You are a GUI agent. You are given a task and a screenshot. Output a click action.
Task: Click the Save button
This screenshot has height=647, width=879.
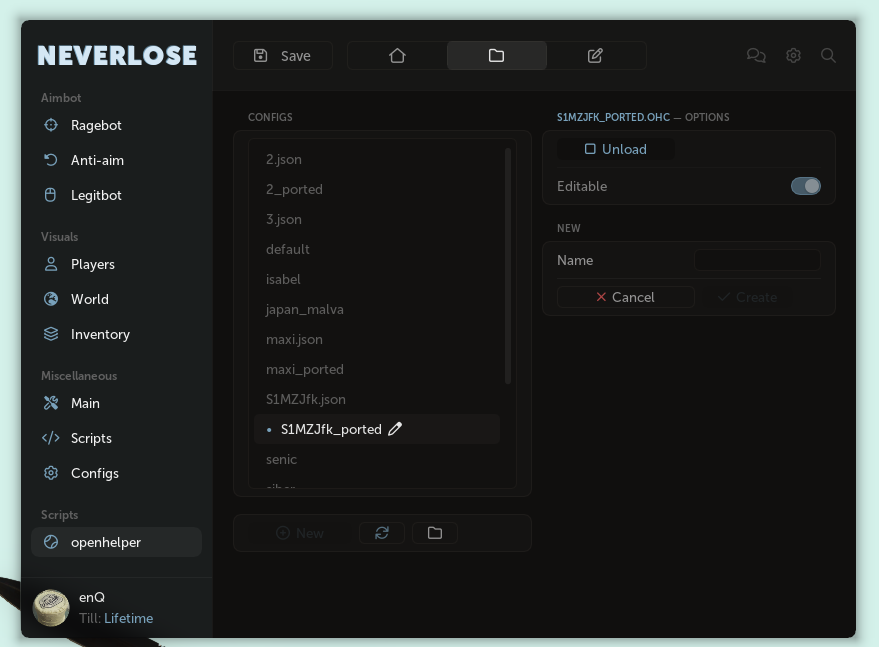point(283,56)
